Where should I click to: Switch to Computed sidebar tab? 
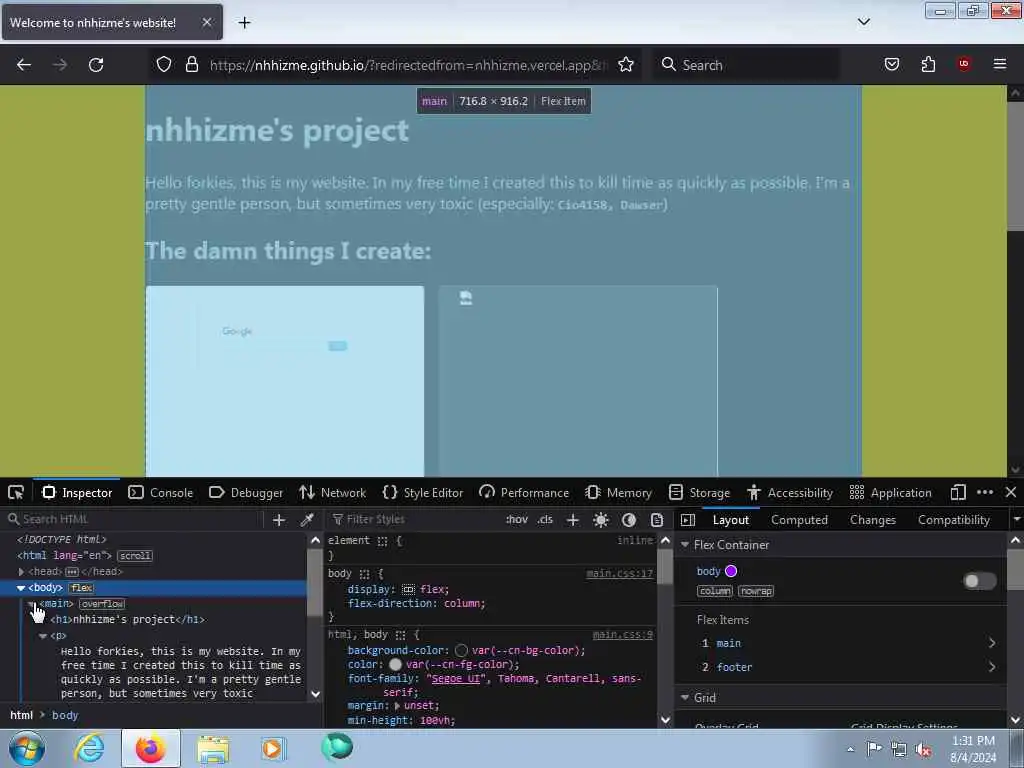(x=799, y=520)
